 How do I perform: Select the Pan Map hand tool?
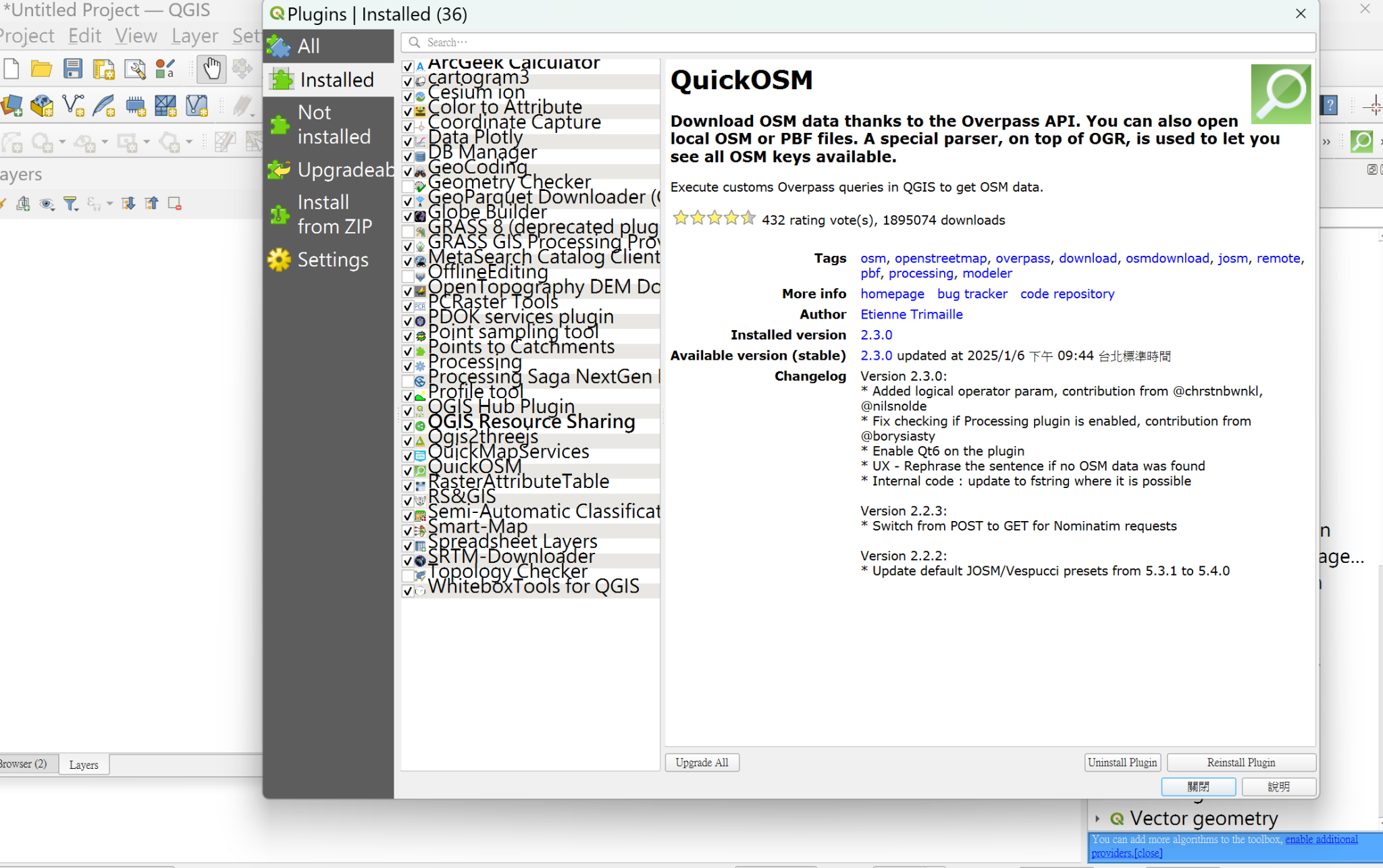pos(211,69)
